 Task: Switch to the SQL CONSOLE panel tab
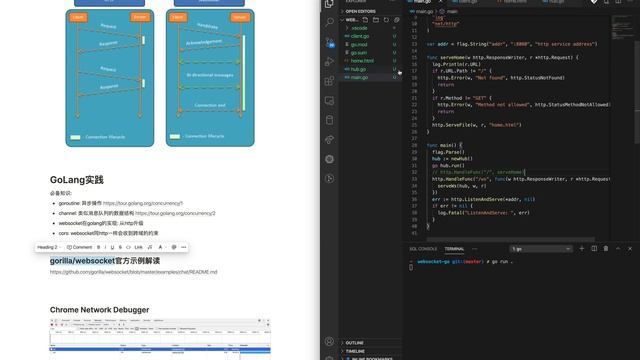(423, 249)
